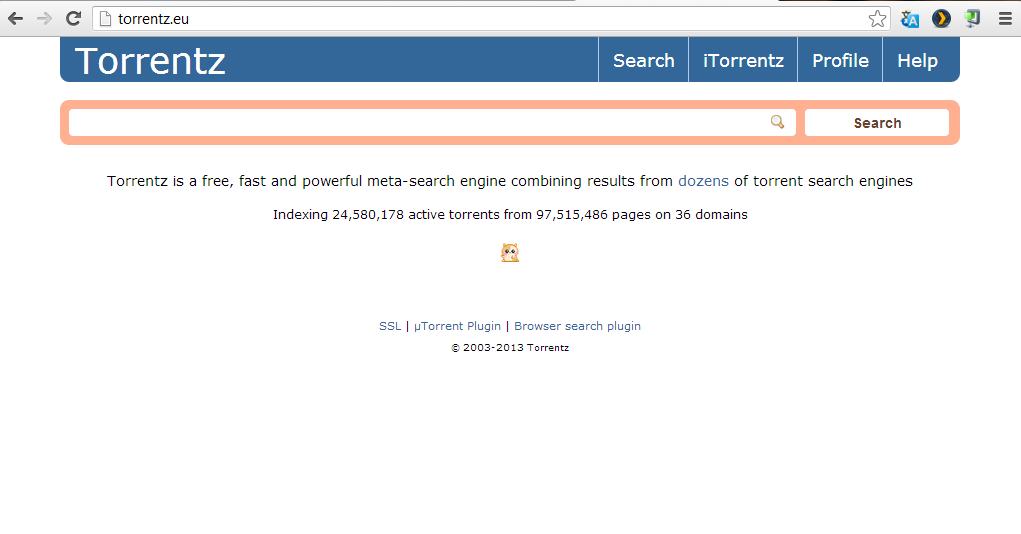Viewport: 1021px width, 534px height.
Task: Open the Help header tab
Action: 917,60
